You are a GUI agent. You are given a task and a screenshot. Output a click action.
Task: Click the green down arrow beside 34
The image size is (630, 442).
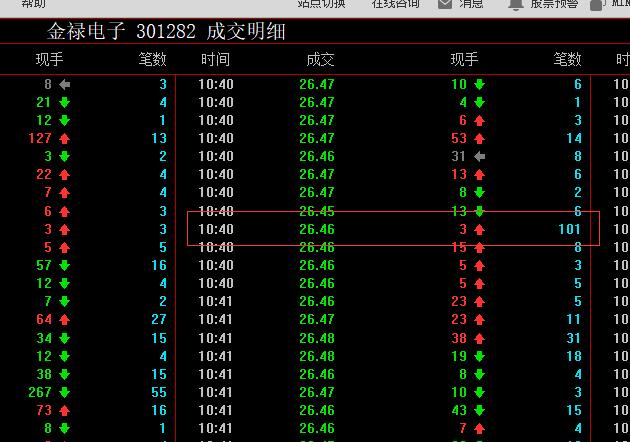64,338
